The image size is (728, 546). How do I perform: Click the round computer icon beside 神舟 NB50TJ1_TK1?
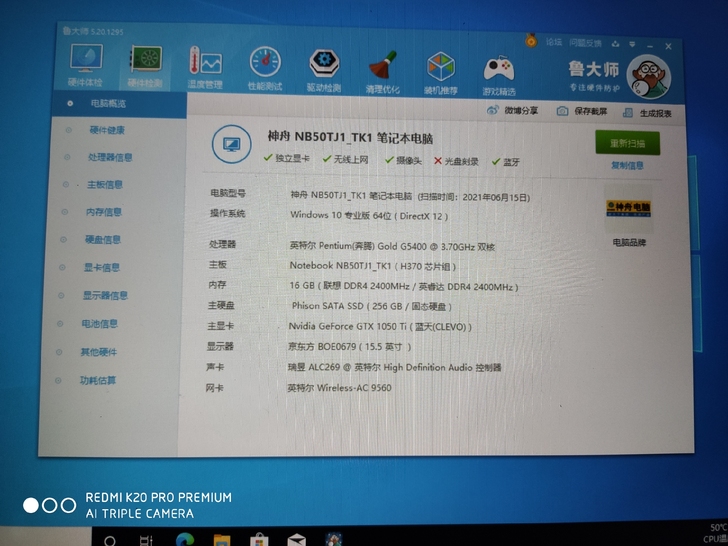point(232,144)
